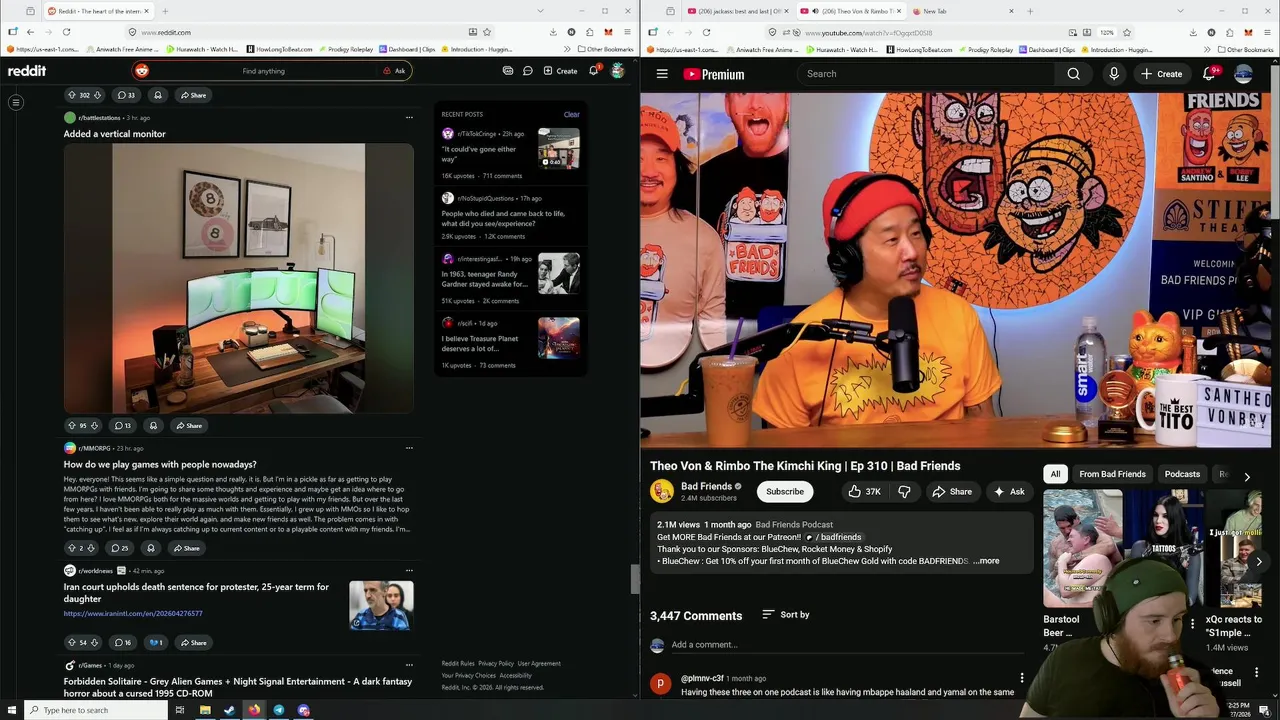Select the 'All' chip
The width and height of the screenshot is (1280, 720).
[1055, 474]
